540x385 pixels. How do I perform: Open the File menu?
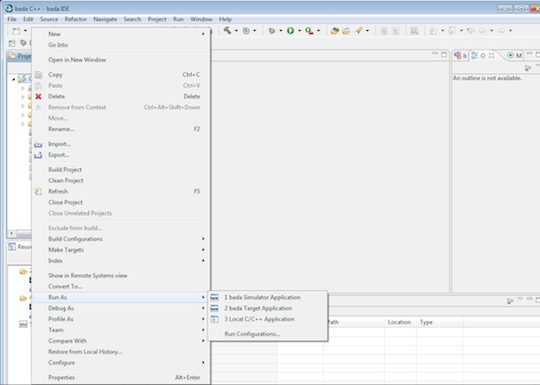(12, 19)
